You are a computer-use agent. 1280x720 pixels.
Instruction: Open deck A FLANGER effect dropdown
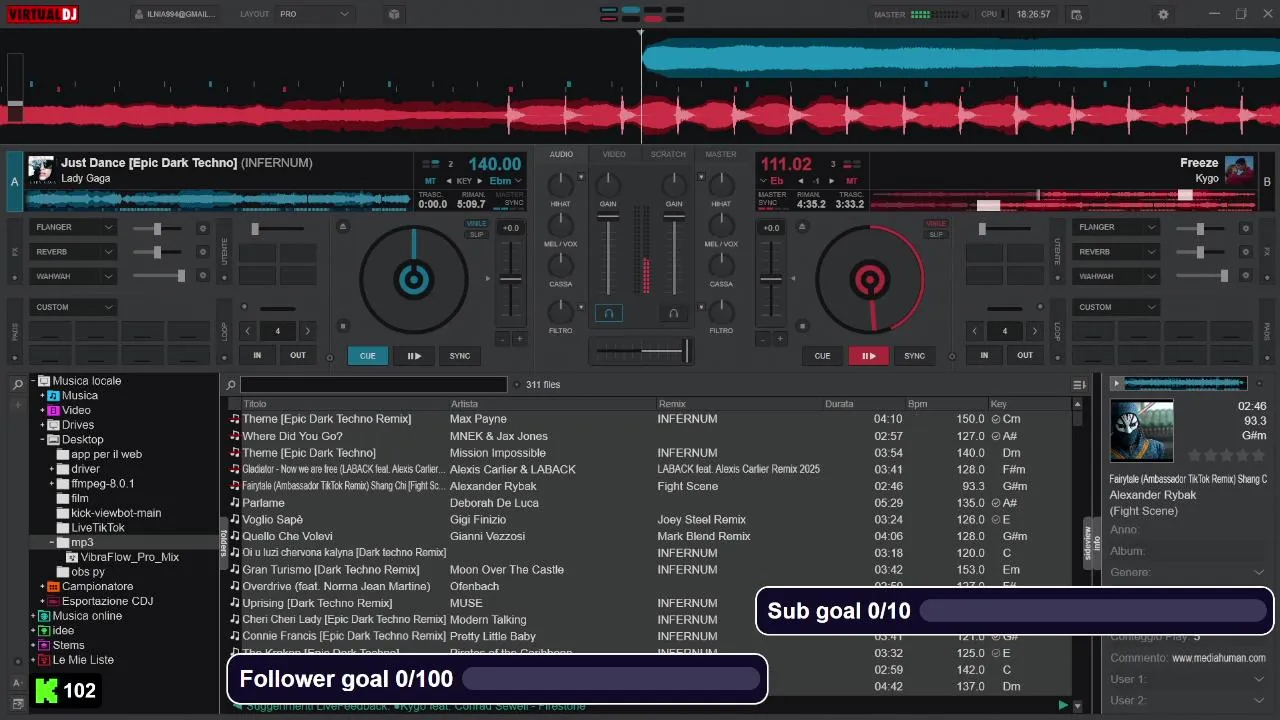(x=74, y=227)
